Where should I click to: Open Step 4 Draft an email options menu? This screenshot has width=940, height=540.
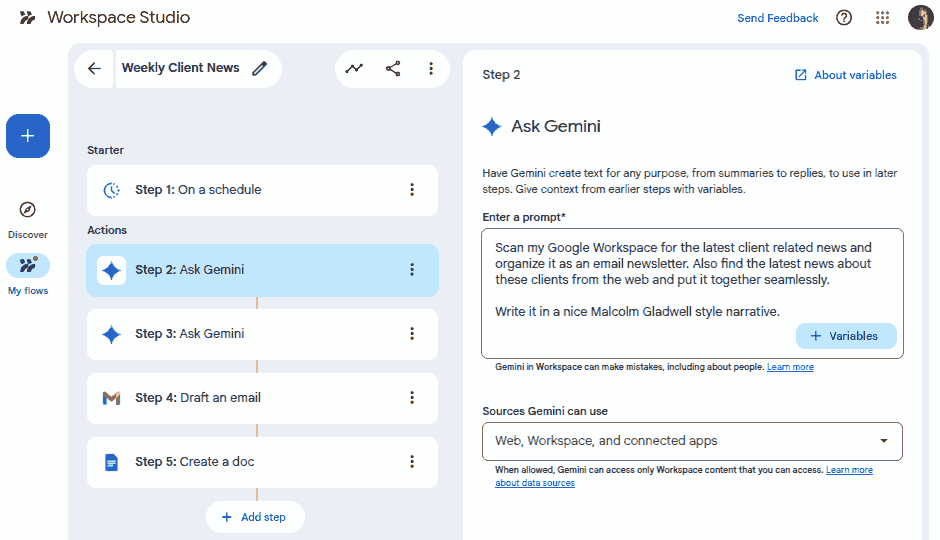(411, 398)
